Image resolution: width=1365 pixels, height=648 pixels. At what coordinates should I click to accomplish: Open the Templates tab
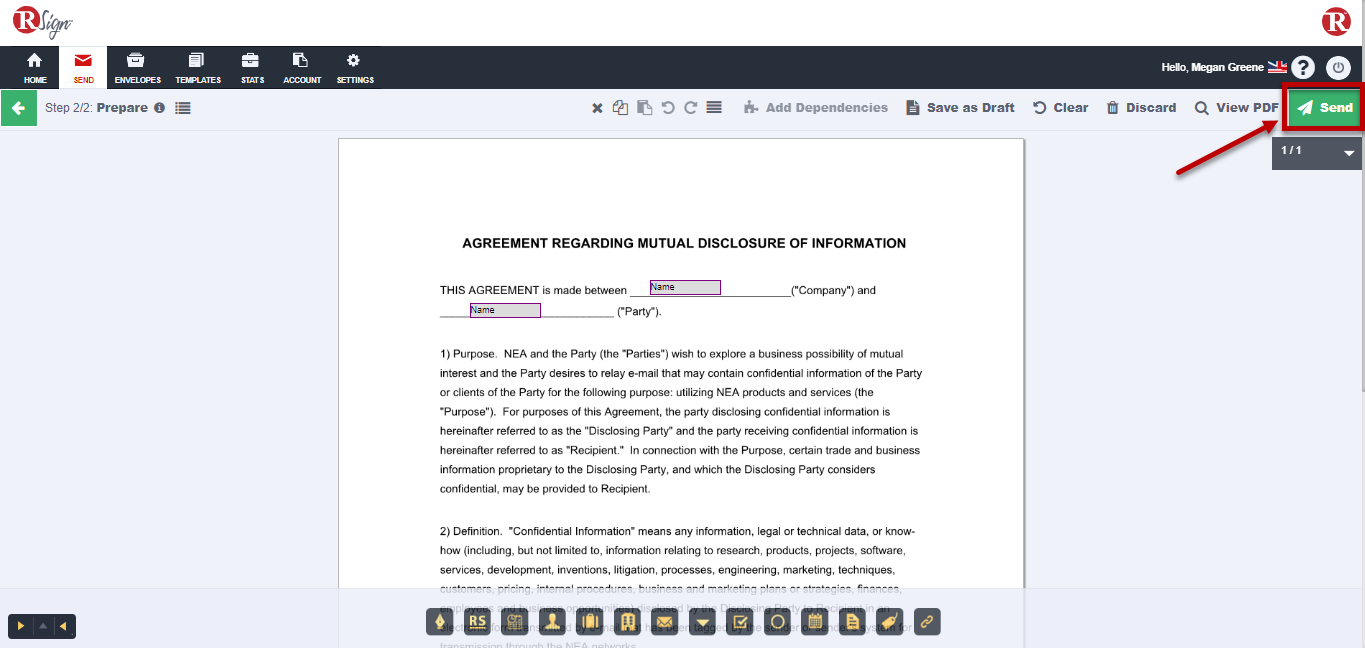[x=198, y=68]
